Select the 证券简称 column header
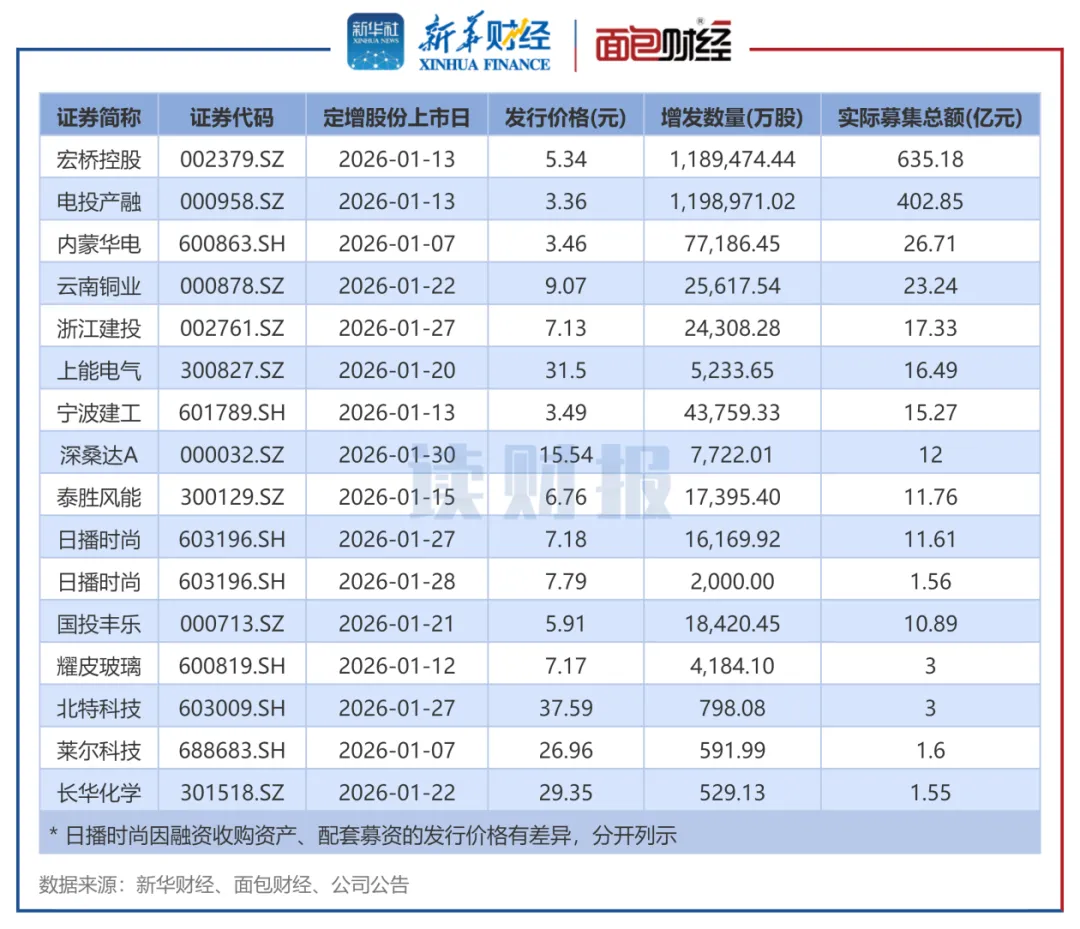 point(98,117)
